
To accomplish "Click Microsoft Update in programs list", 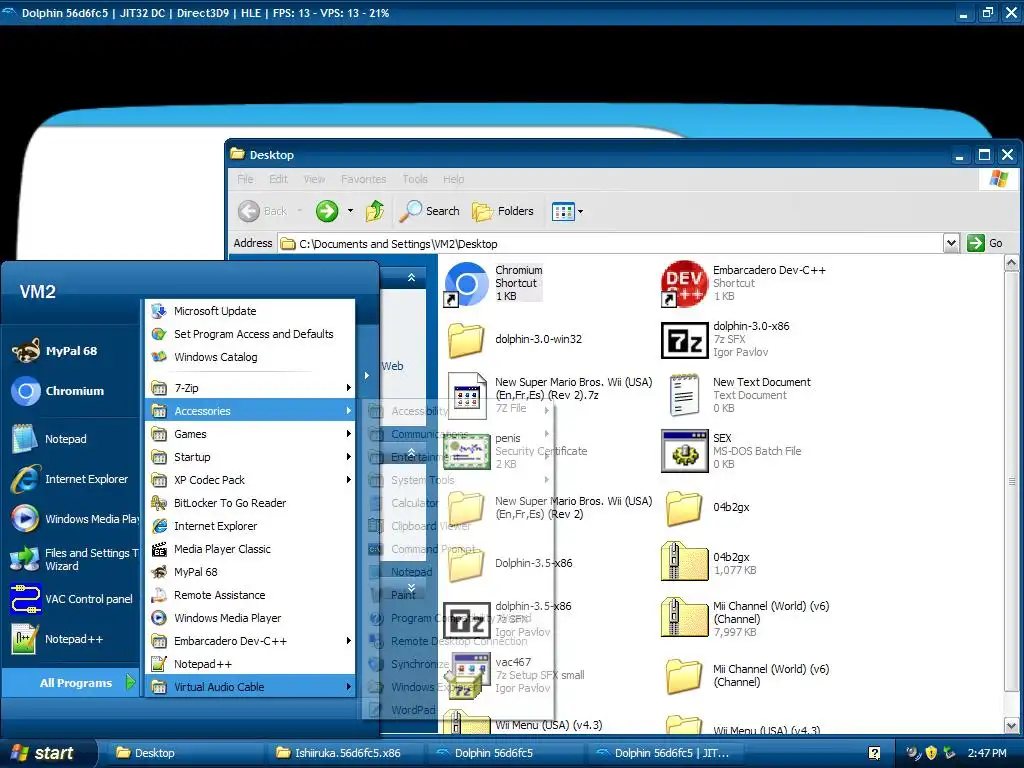I will coord(251,312).
